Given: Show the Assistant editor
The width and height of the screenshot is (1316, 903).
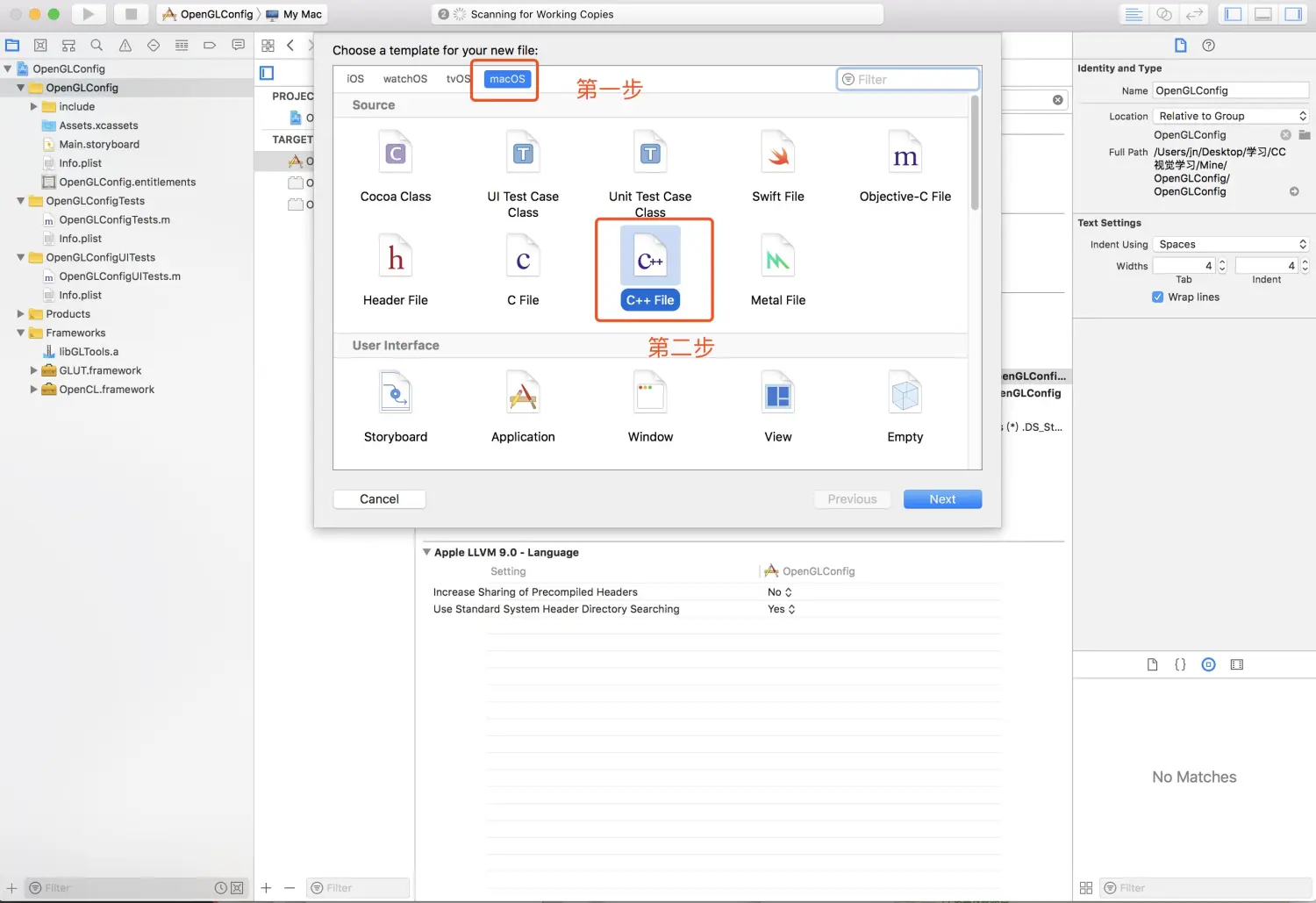Looking at the screenshot, I should coord(1164,14).
